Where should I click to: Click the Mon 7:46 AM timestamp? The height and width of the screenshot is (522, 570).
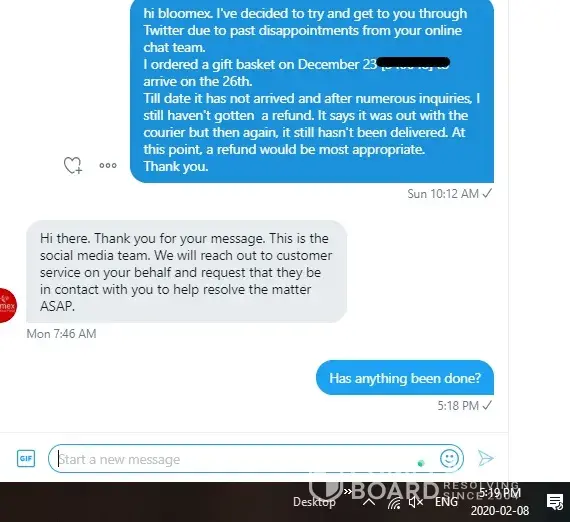click(x=61, y=334)
